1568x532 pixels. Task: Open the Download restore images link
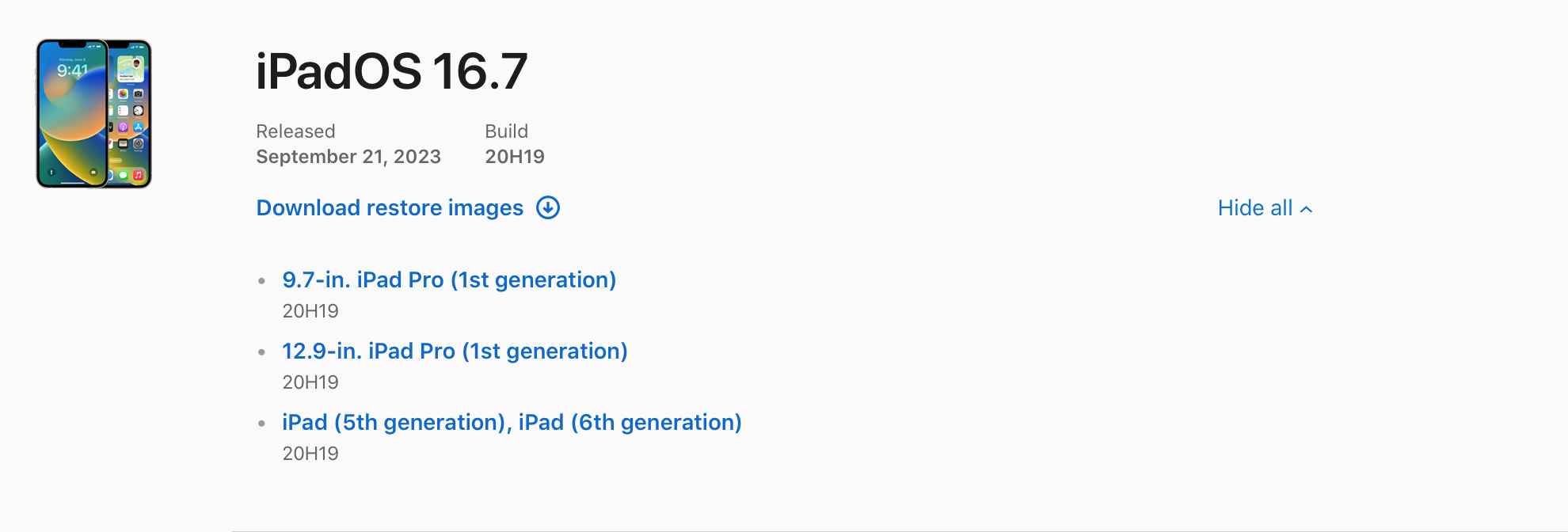(390, 208)
